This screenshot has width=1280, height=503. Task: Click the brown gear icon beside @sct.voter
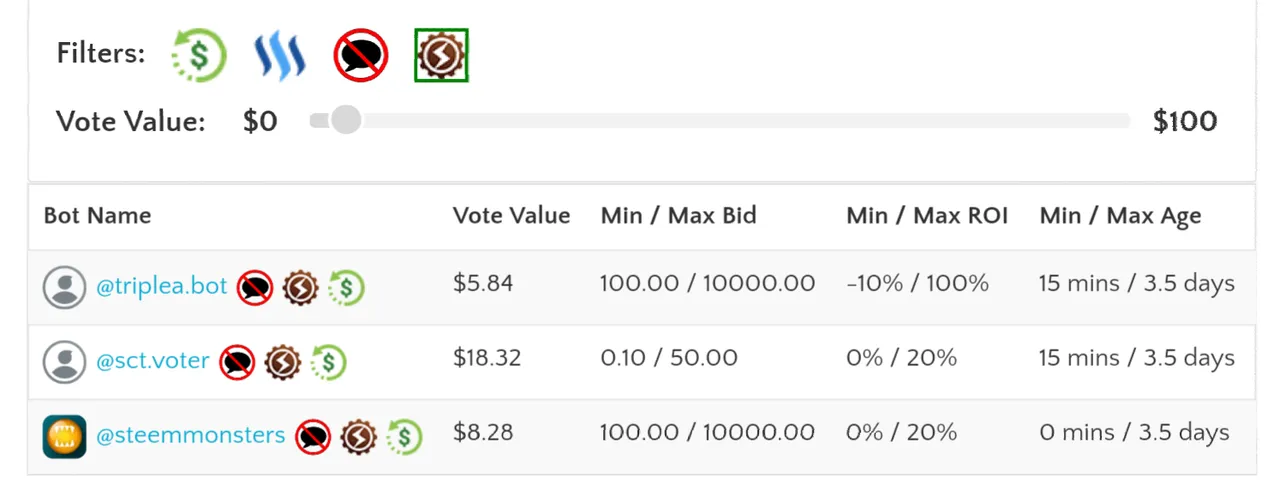point(282,362)
